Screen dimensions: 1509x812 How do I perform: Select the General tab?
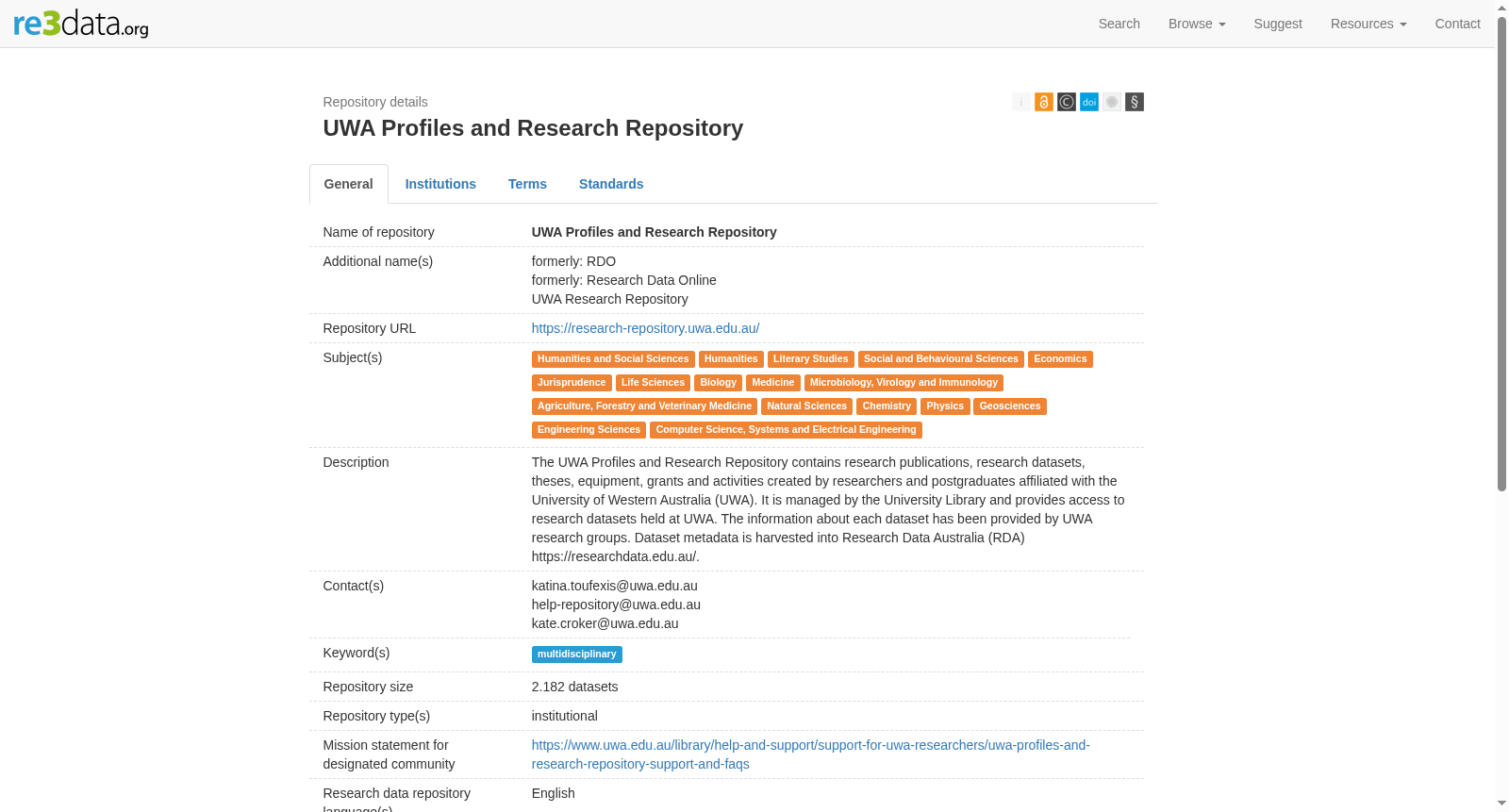pyautogui.click(x=349, y=184)
